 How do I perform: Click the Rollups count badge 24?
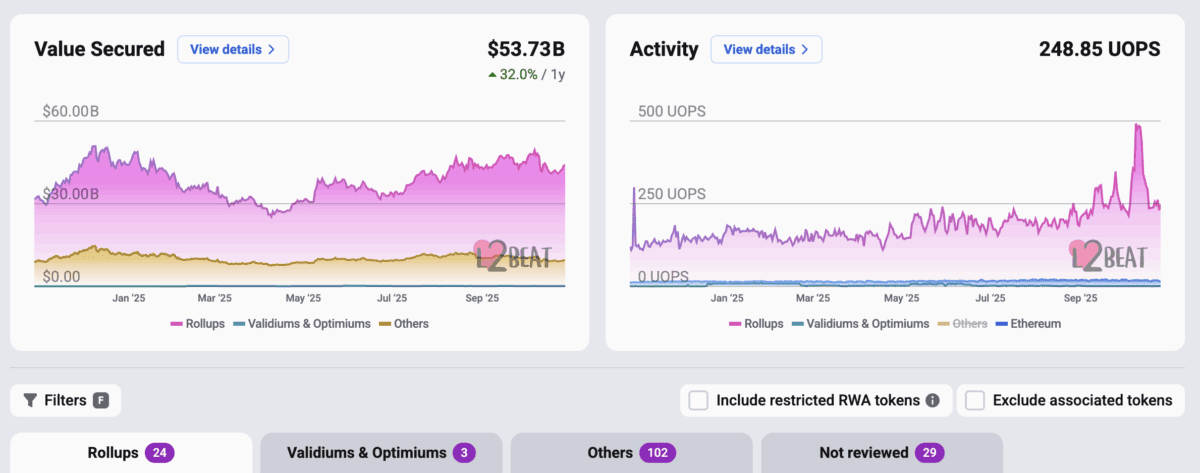pos(160,453)
